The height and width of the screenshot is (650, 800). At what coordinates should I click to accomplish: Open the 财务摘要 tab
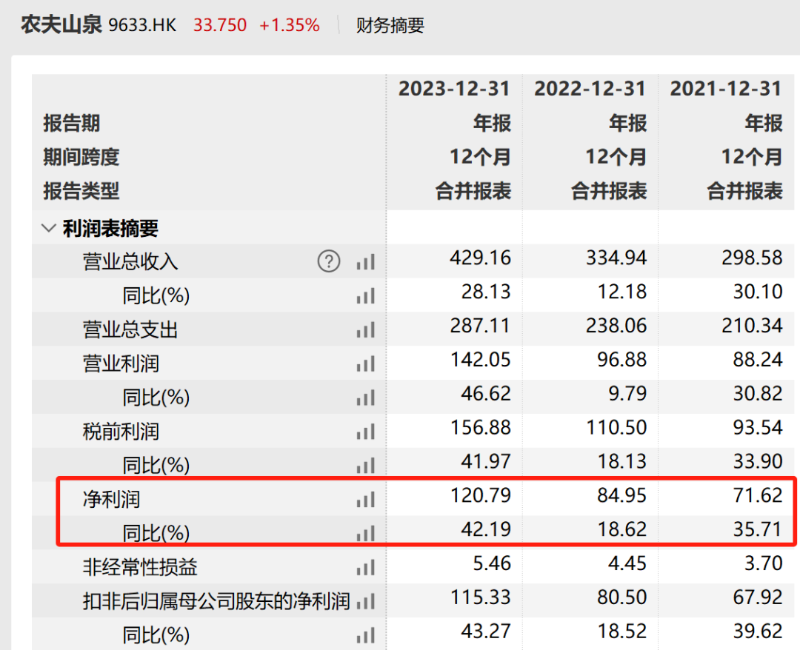tap(390, 26)
